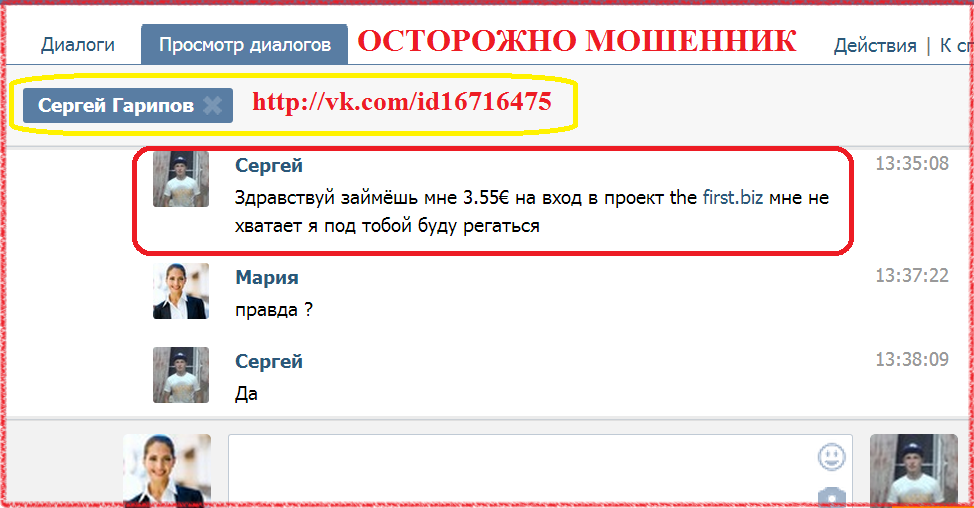974x508 pixels.
Task: Click the recipient's large avatar at bottom right
Action: tap(914, 469)
